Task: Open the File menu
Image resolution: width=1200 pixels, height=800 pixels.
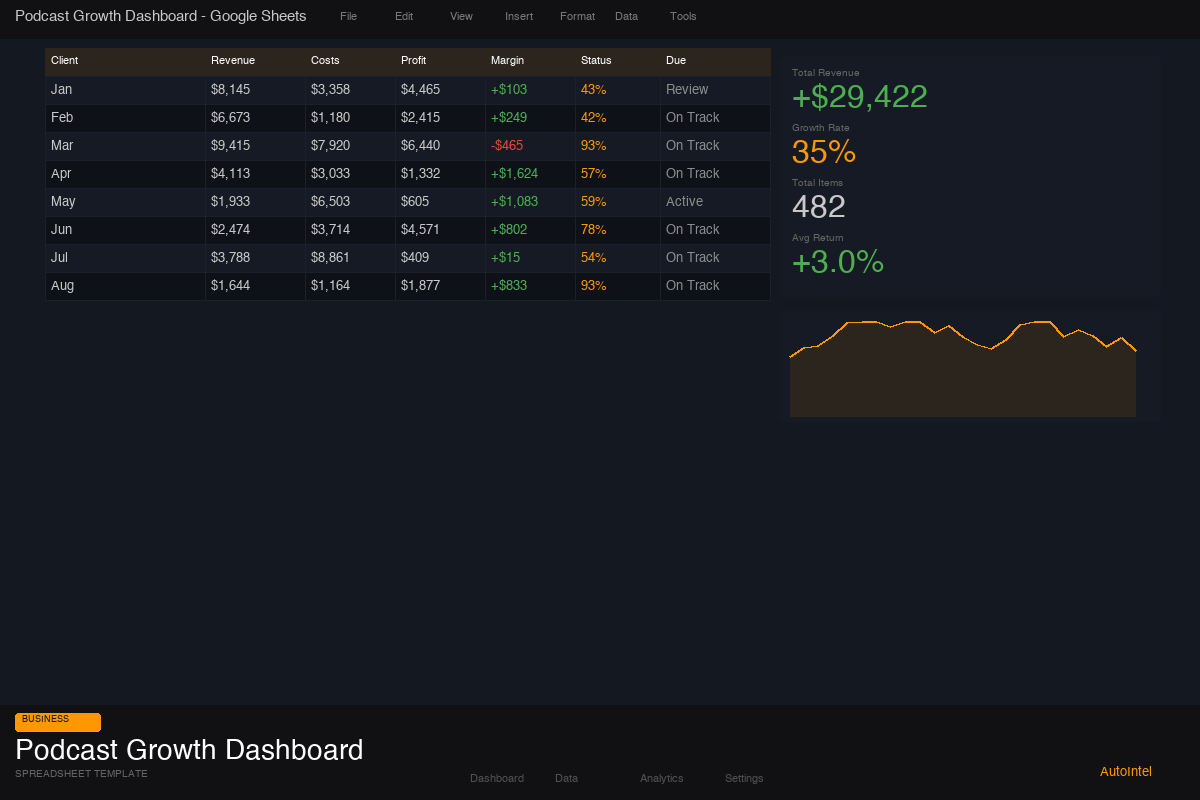Action: [348, 17]
